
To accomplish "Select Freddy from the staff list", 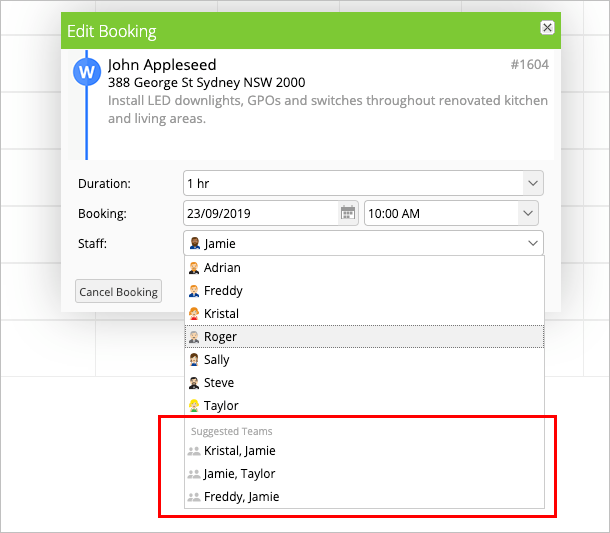I will point(365,291).
